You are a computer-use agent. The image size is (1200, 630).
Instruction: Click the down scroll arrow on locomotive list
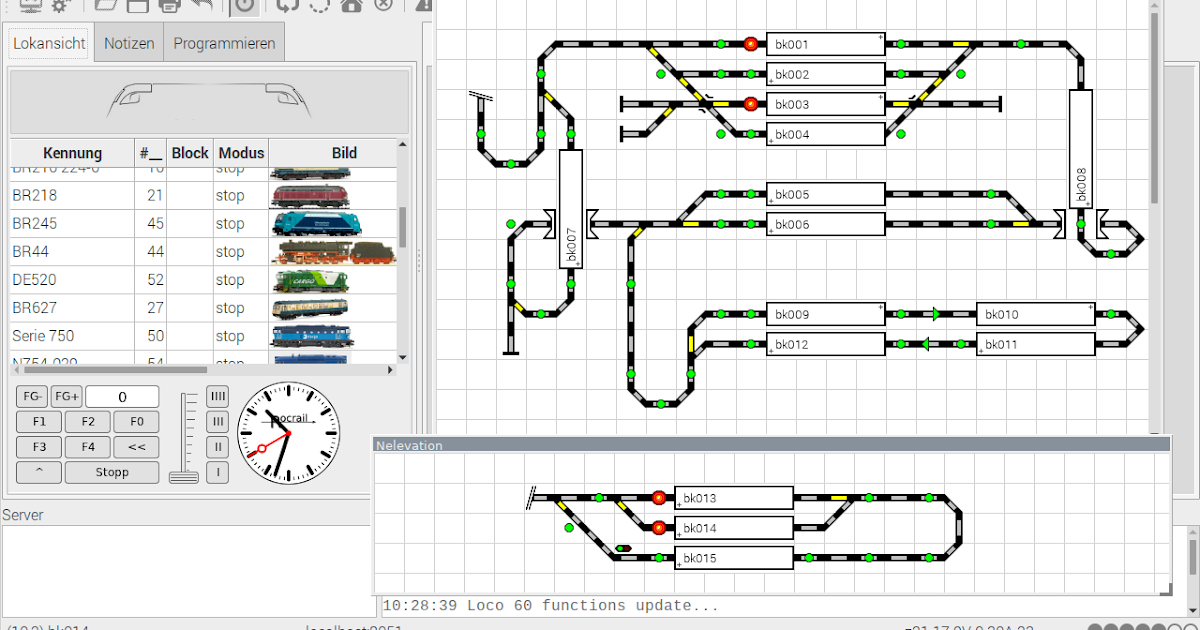click(403, 356)
